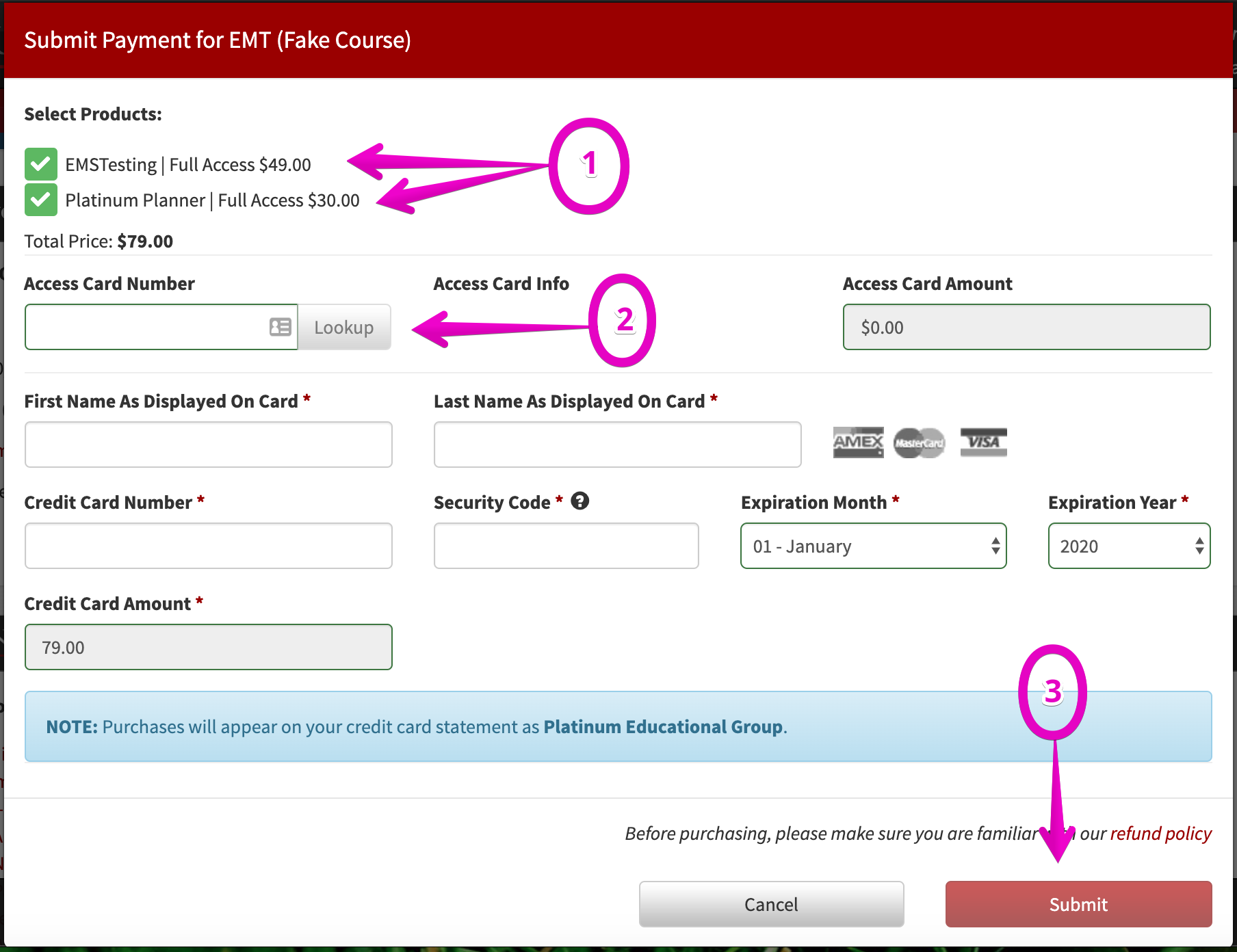Click the Submit Payment for EMT title
The width and height of the screenshot is (1237, 952).
pos(218,40)
